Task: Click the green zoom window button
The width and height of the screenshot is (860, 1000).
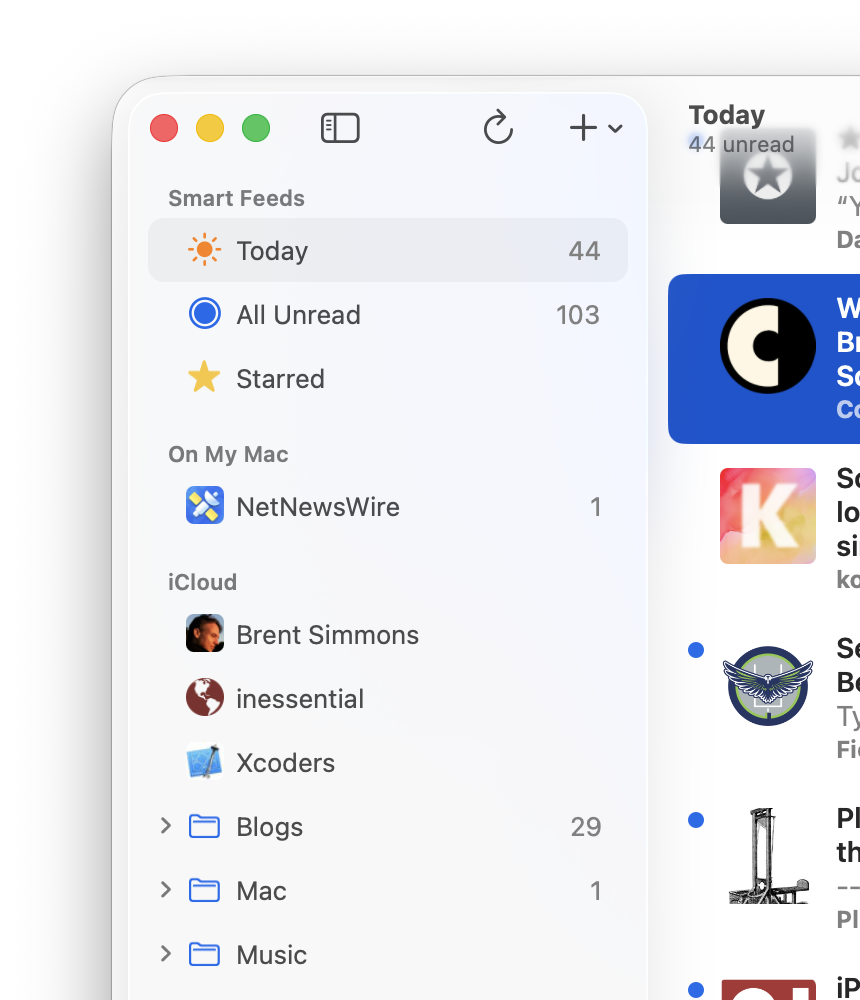Action: [256, 128]
